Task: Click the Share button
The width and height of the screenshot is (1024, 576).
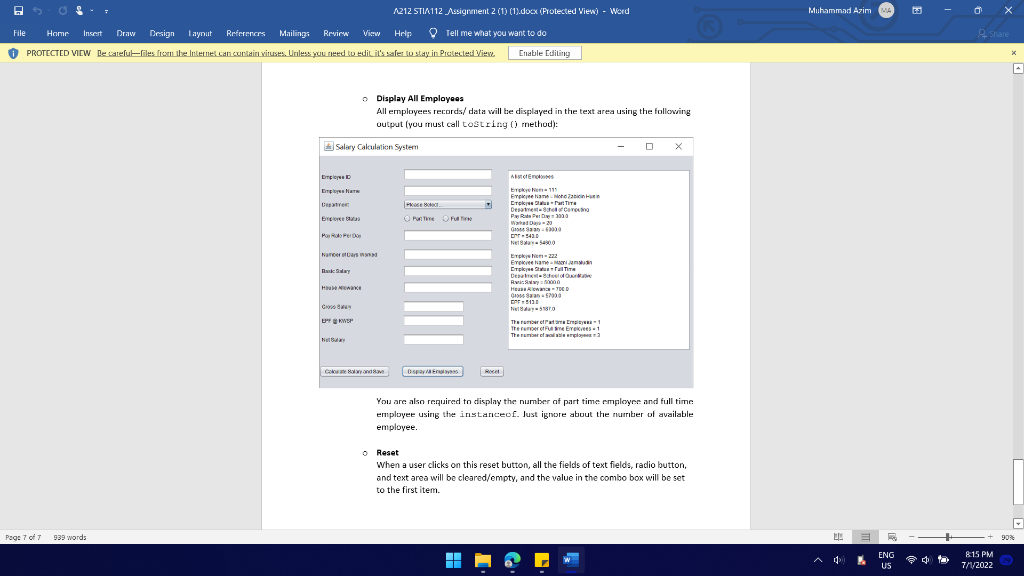Action: [x=993, y=33]
